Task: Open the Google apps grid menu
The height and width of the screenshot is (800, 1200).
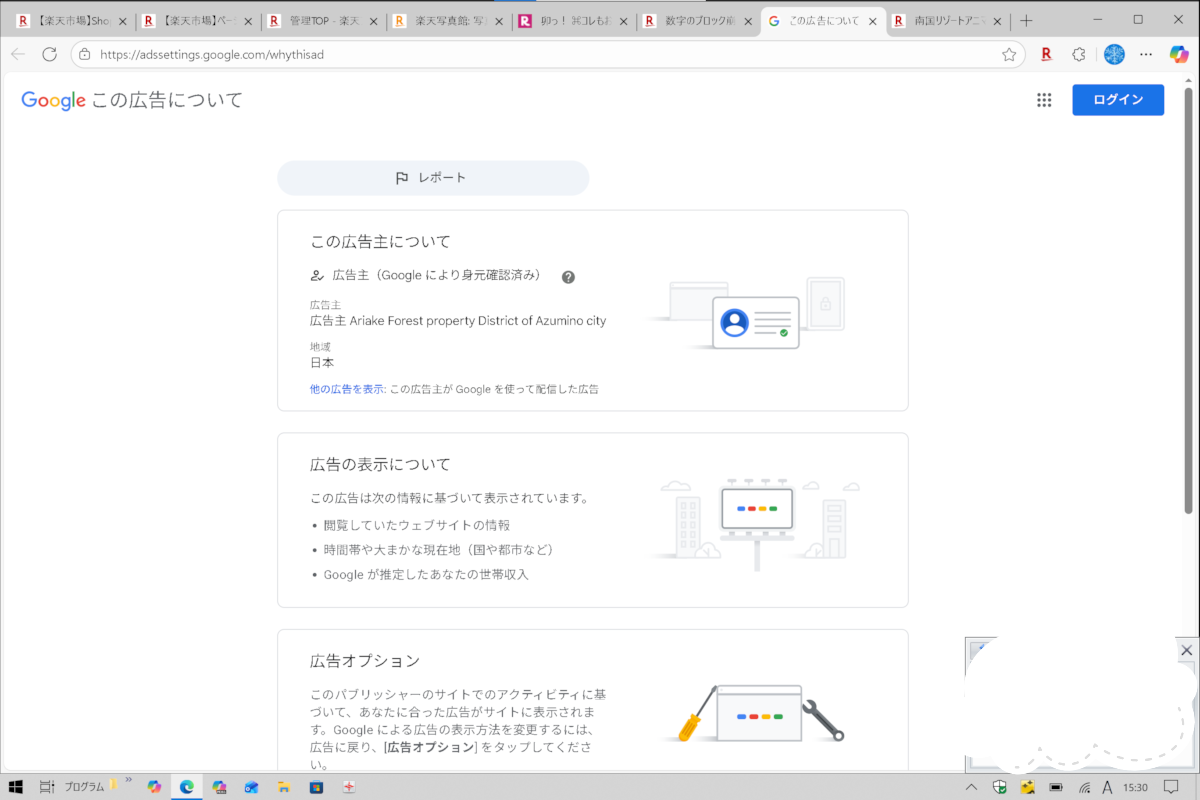Action: pos(1044,100)
